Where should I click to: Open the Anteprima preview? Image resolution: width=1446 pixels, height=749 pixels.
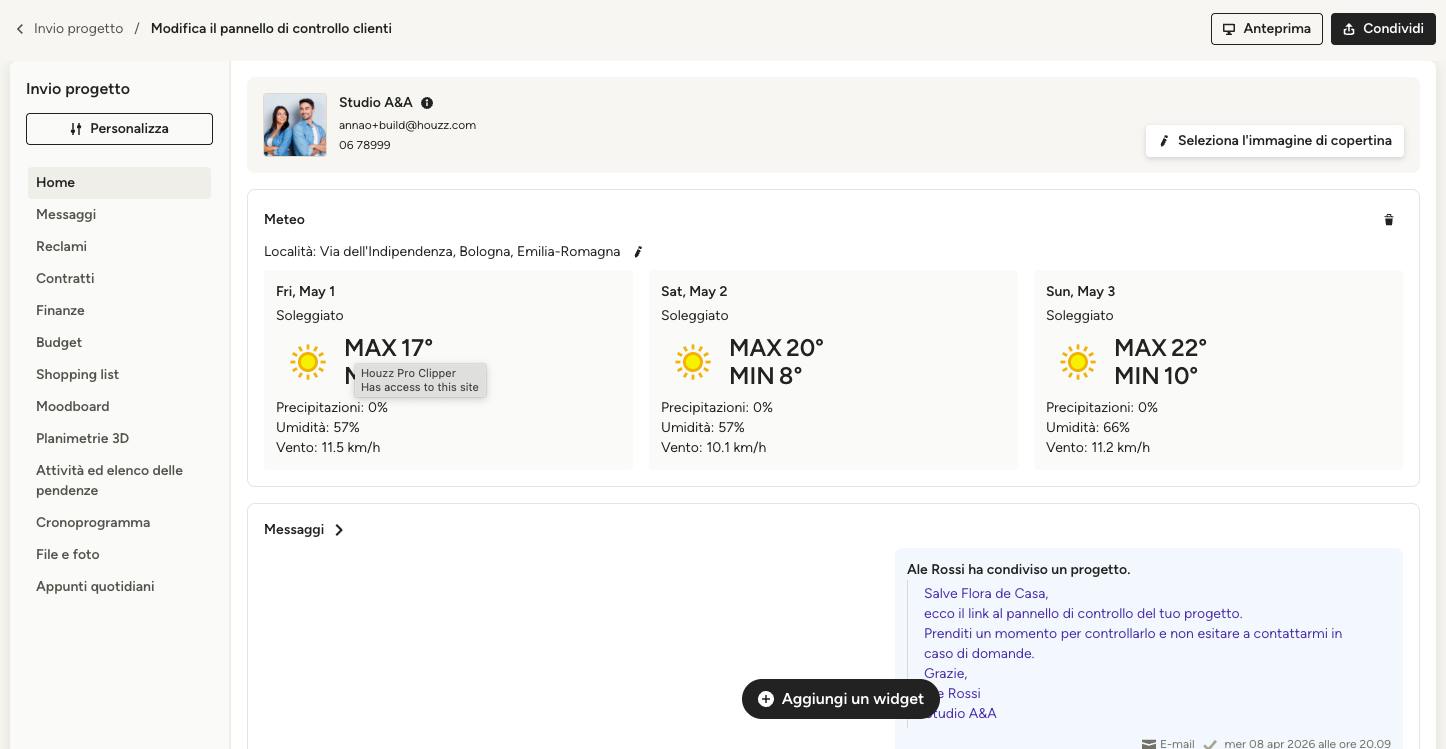1267,29
